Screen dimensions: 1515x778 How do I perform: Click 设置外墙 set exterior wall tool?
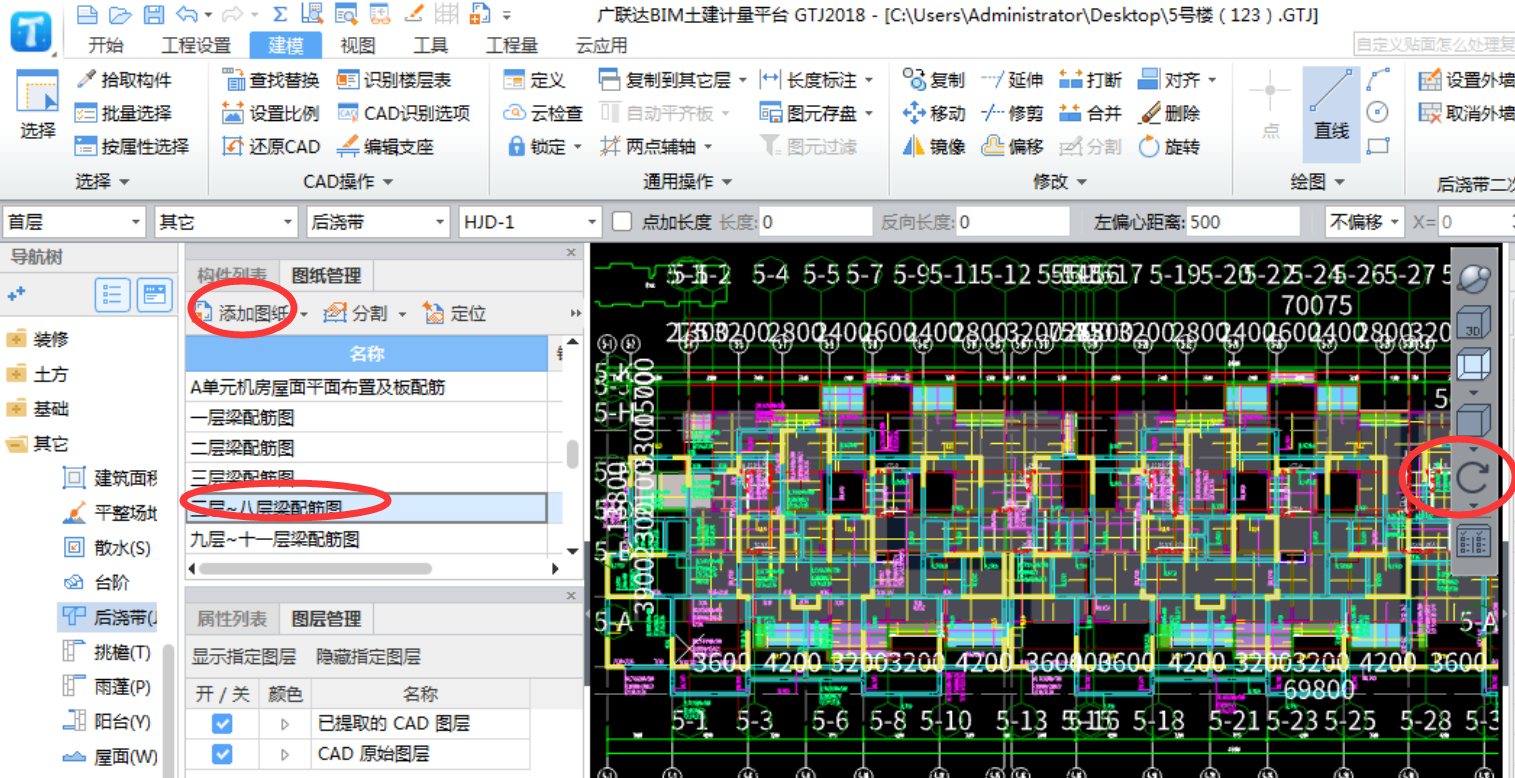pos(1466,80)
